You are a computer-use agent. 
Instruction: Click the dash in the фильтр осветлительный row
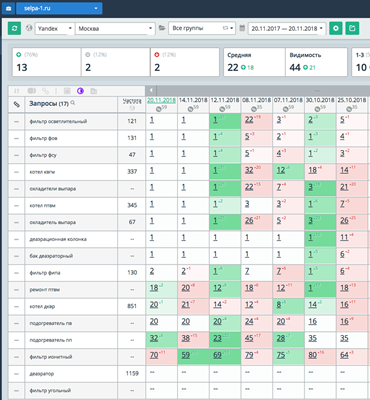pos(16,122)
